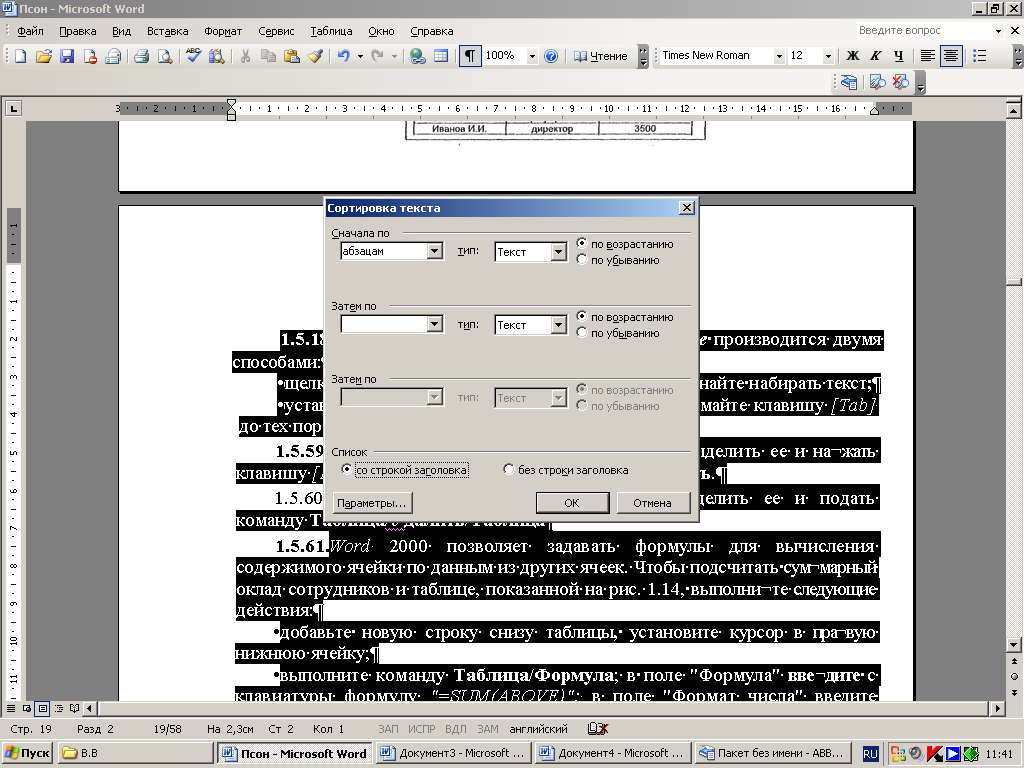
Task: Choose 'без строки заголовка' option
Action: click(509, 470)
